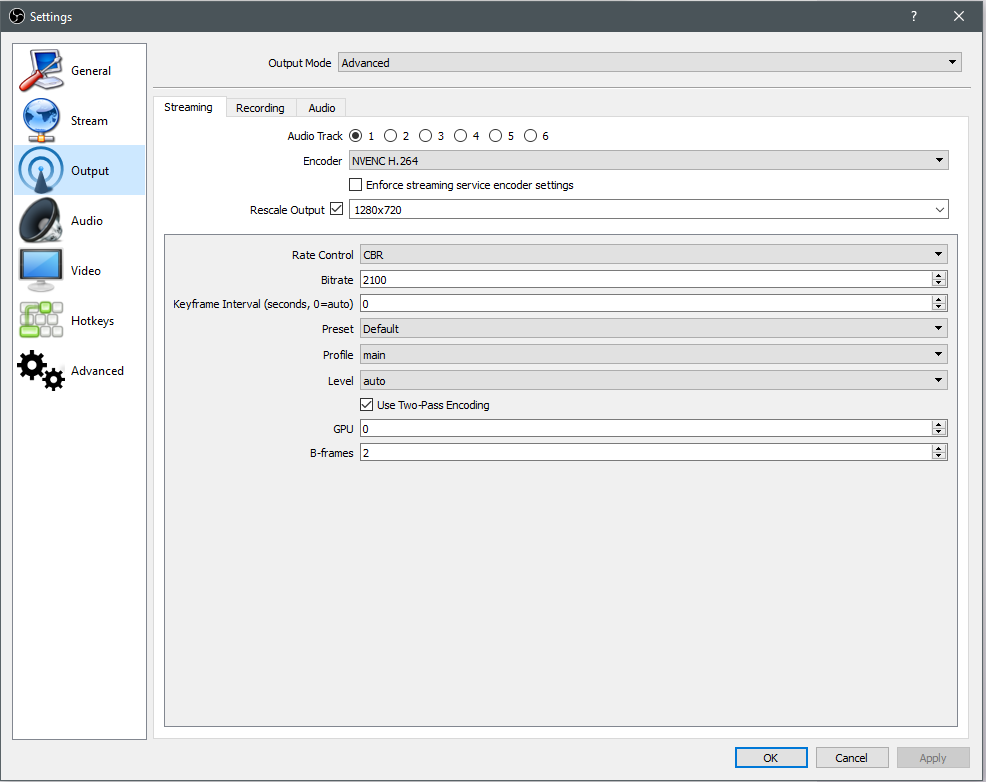Open the Video monitor icon
Image resolution: width=986 pixels, height=782 pixels.
click(x=41, y=270)
